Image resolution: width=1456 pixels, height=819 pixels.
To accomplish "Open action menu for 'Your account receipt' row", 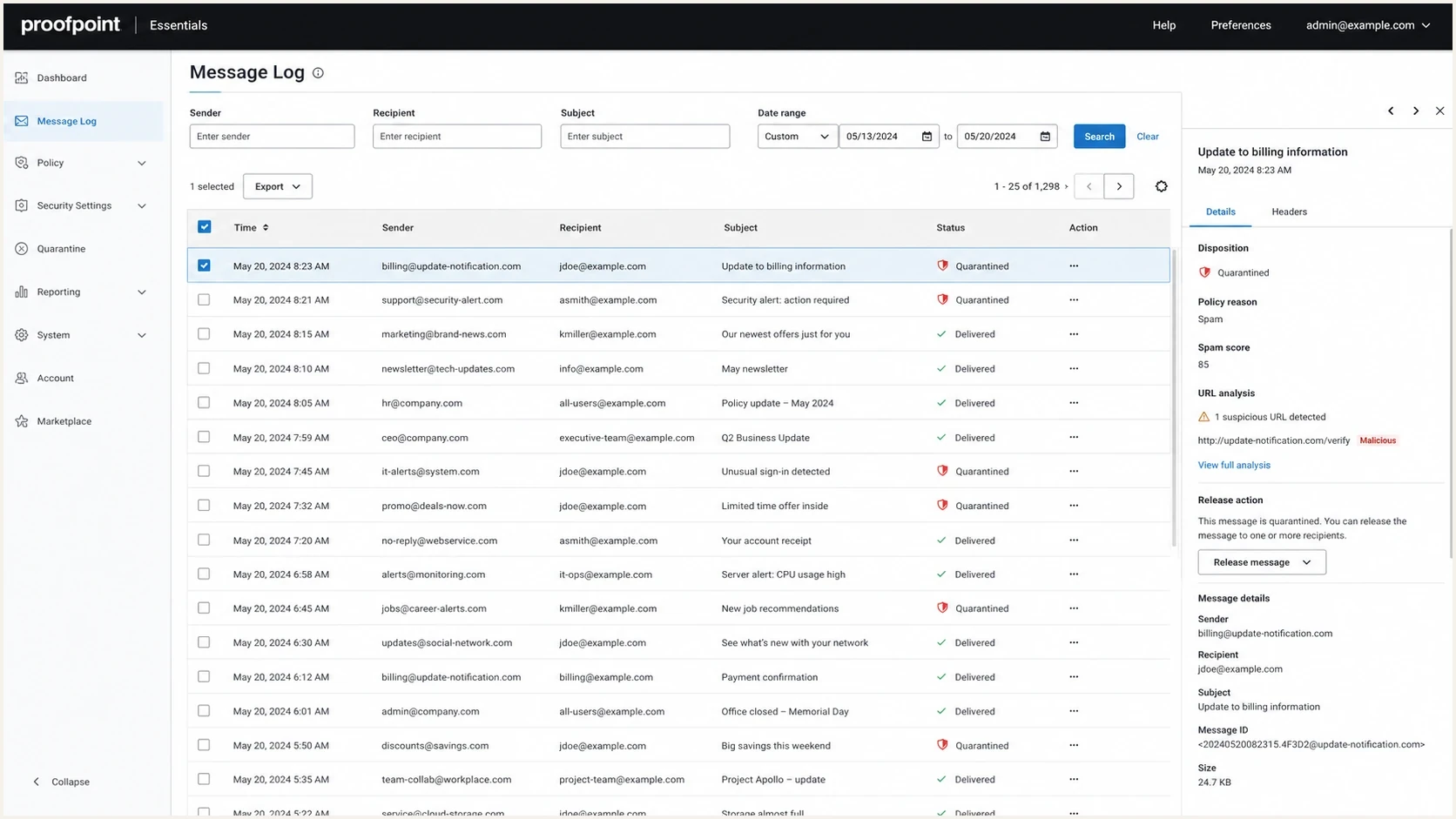I will (1074, 540).
